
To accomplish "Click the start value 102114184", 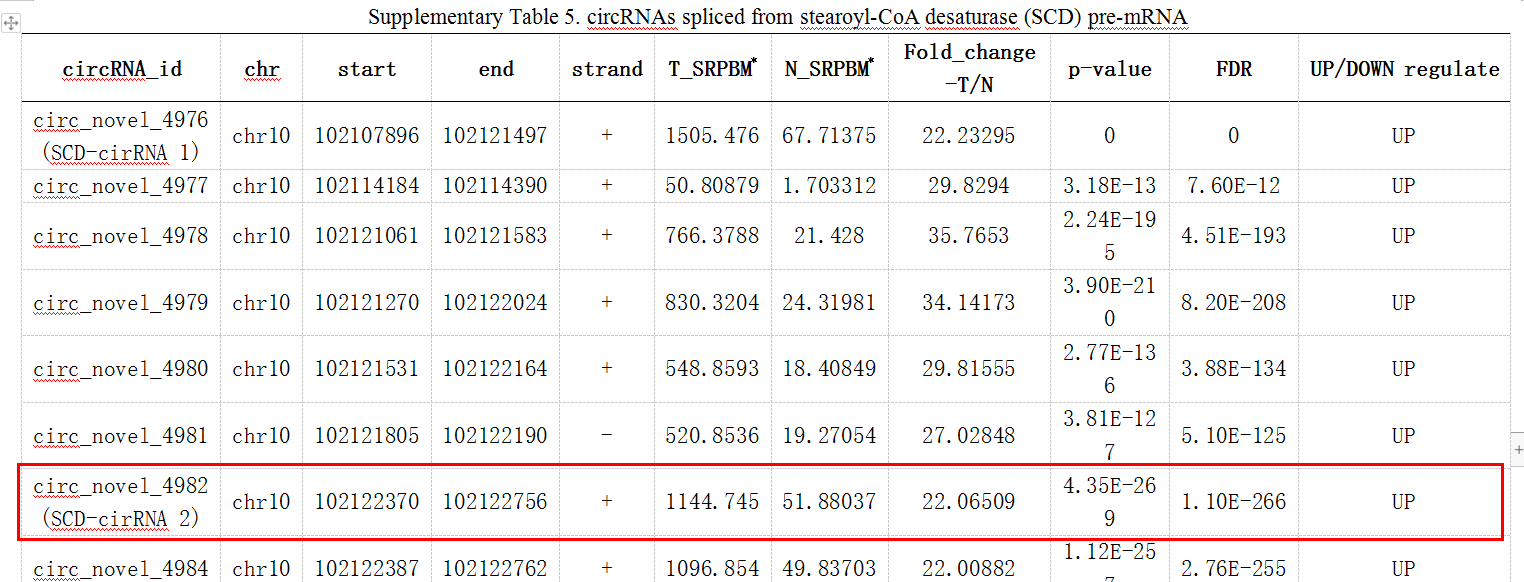I will click(367, 185).
